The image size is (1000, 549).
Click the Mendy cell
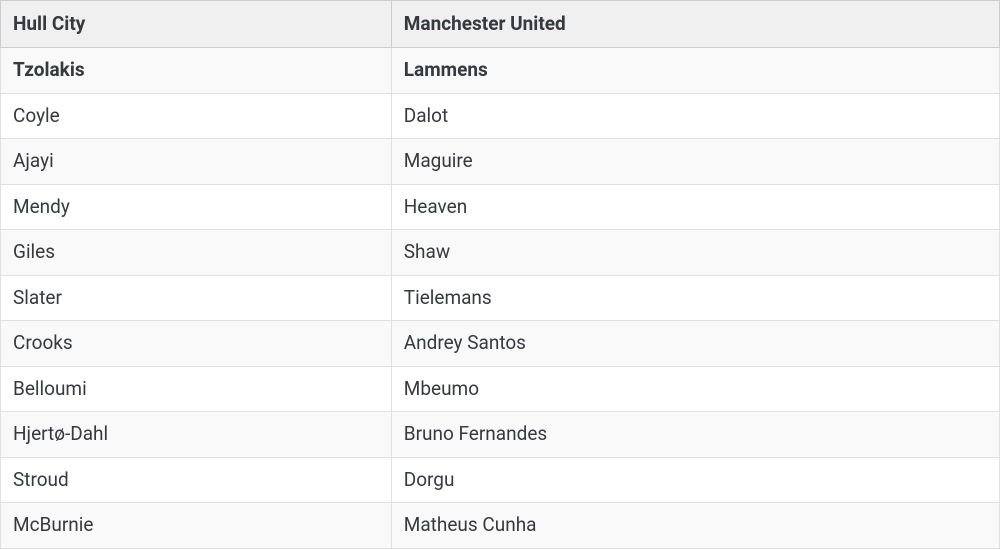tap(196, 207)
